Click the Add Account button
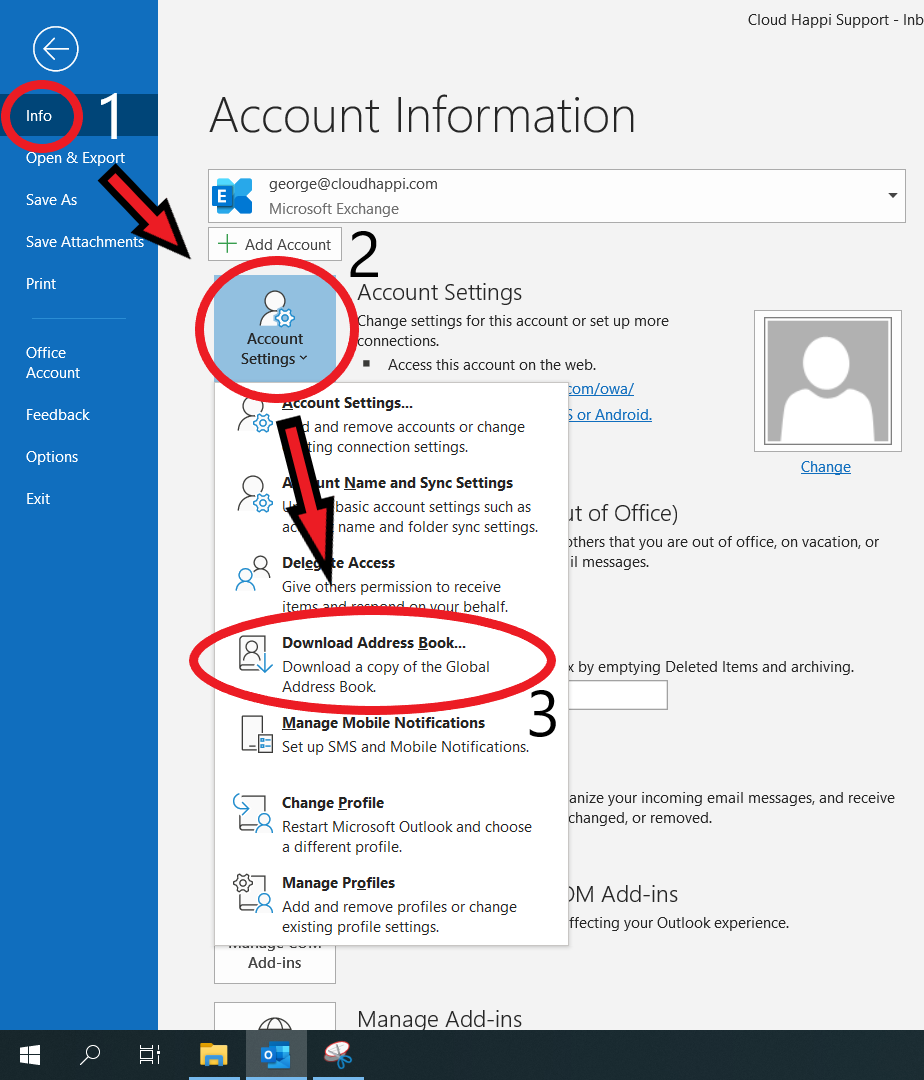The height and width of the screenshot is (1080, 924). 275,245
